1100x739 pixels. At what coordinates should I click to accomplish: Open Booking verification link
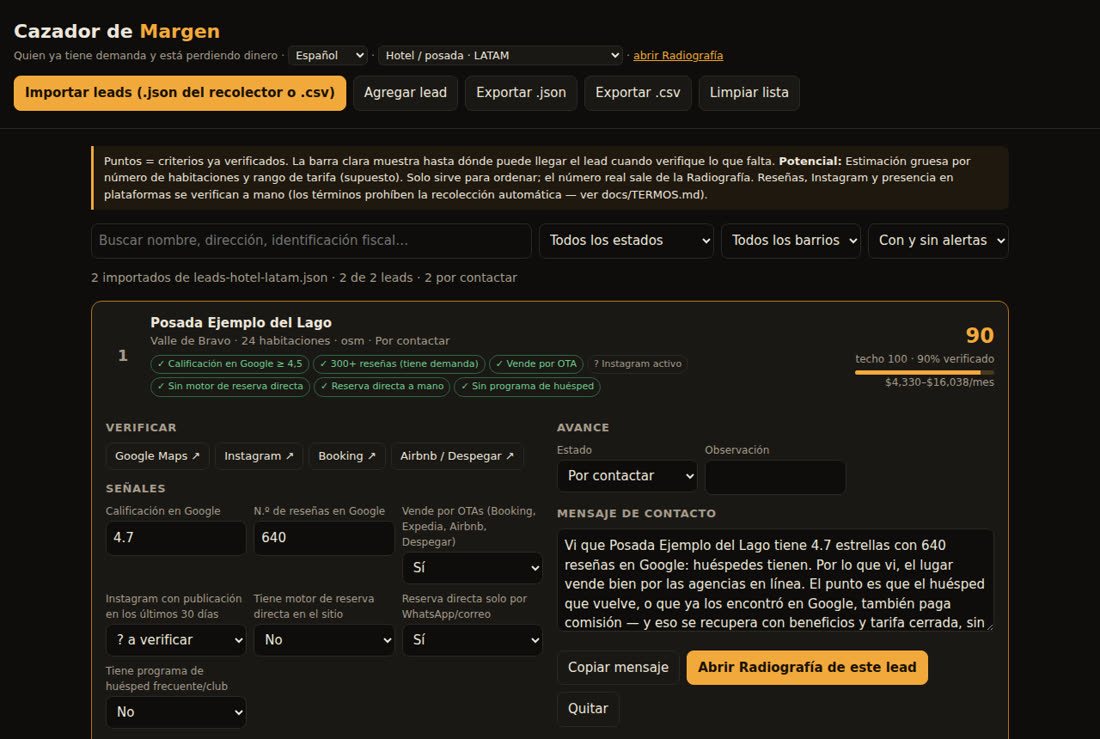[347, 456]
